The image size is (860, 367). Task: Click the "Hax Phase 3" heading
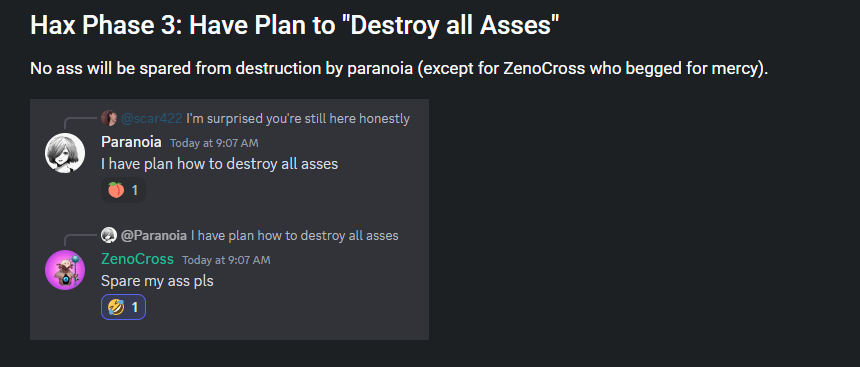coord(295,25)
